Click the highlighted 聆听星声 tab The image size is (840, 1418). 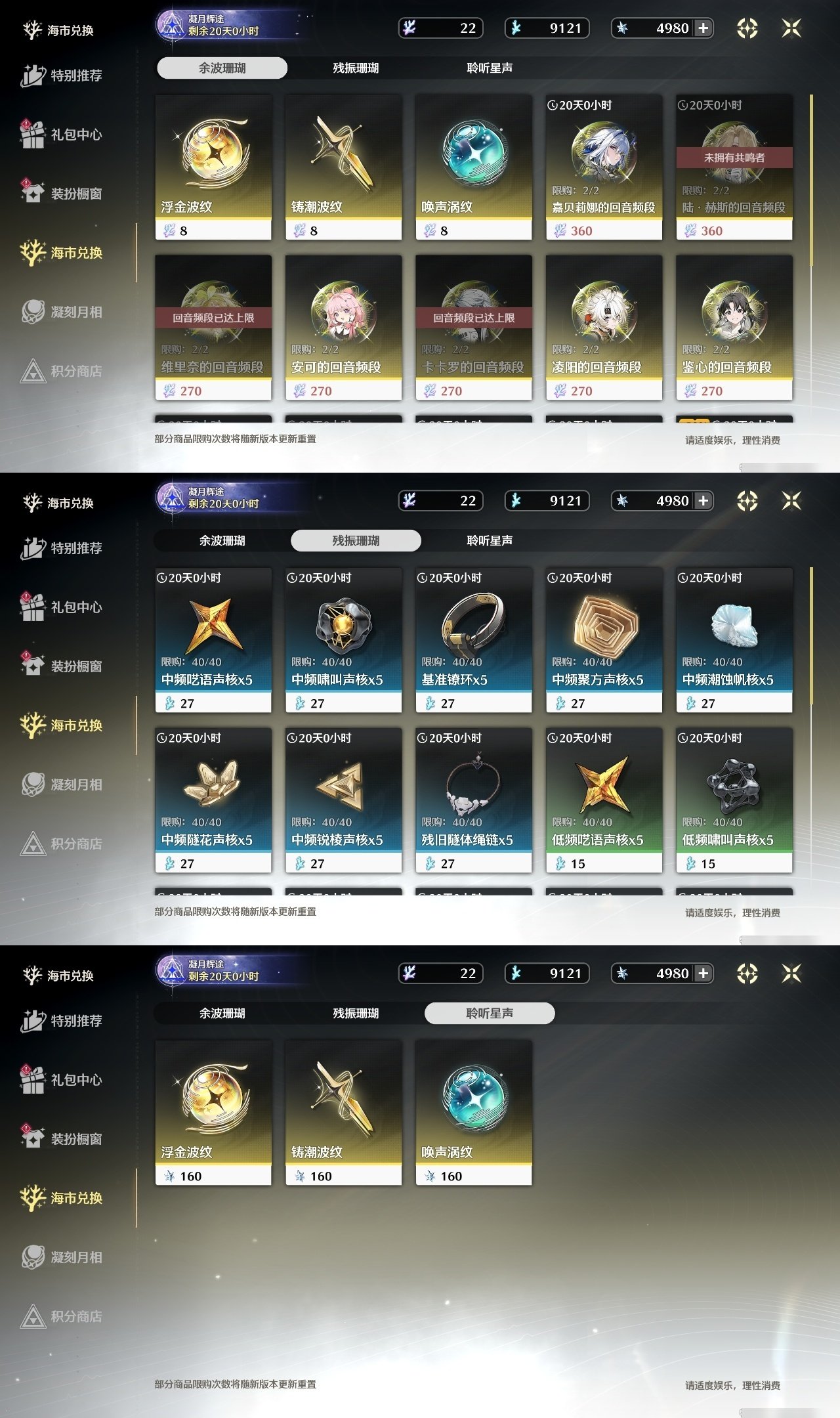pos(490,1013)
